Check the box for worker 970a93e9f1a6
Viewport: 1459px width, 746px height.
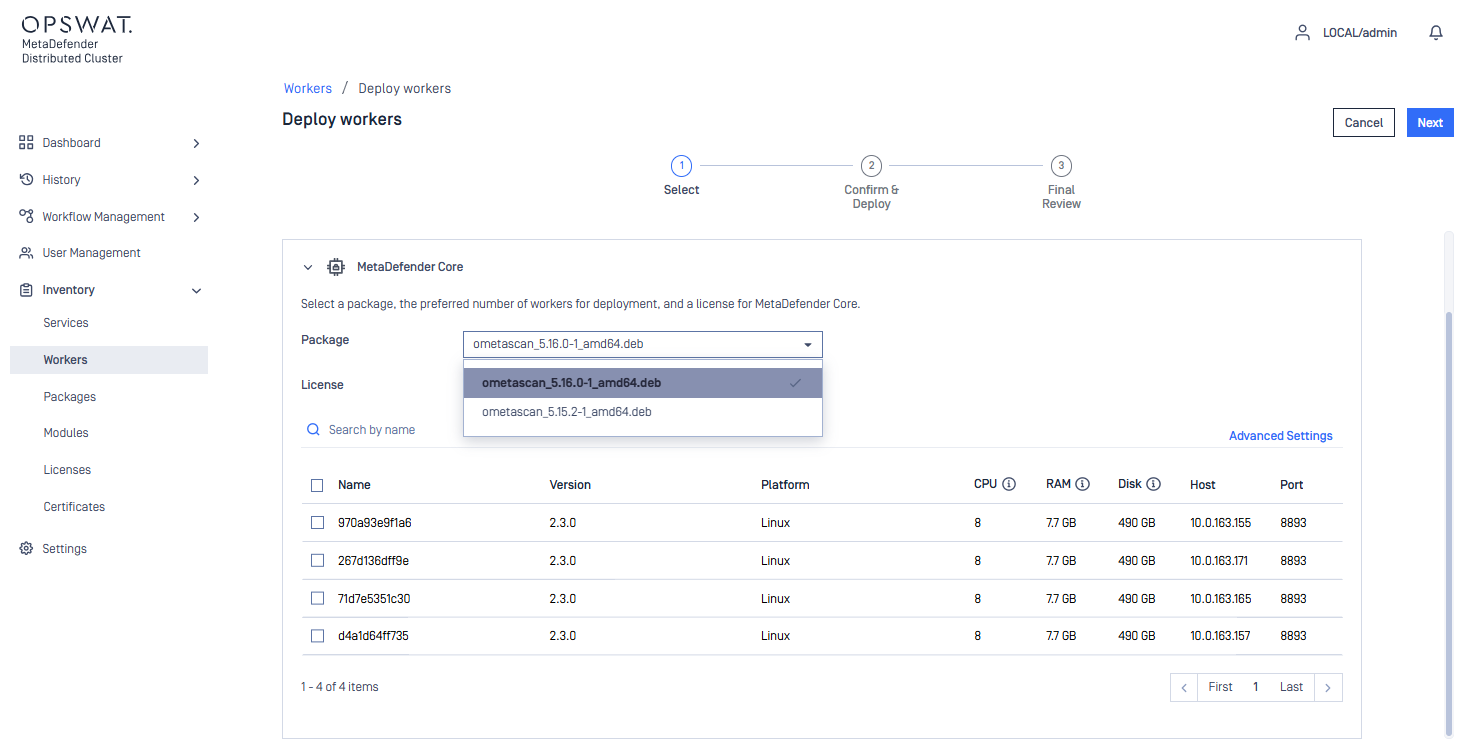click(x=317, y=523)
